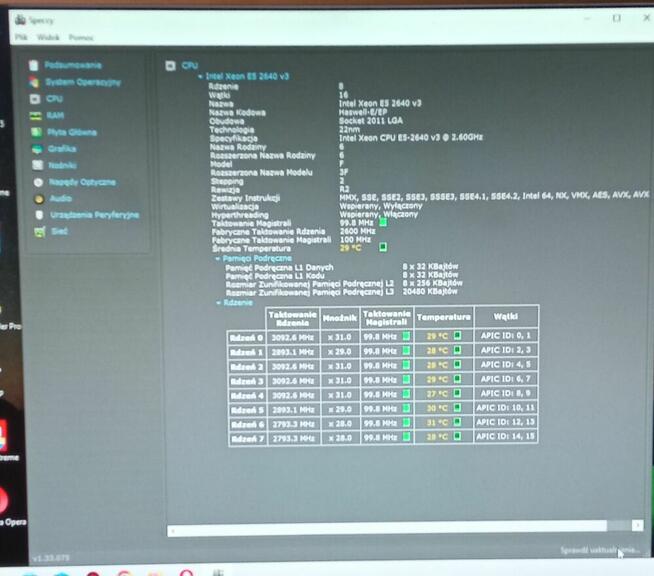Image resolution: width=654 pixels, height=576 pixels.
Task: Open the Grafika graphics icon
Action: pyautogui.click(x=37, y=149)
